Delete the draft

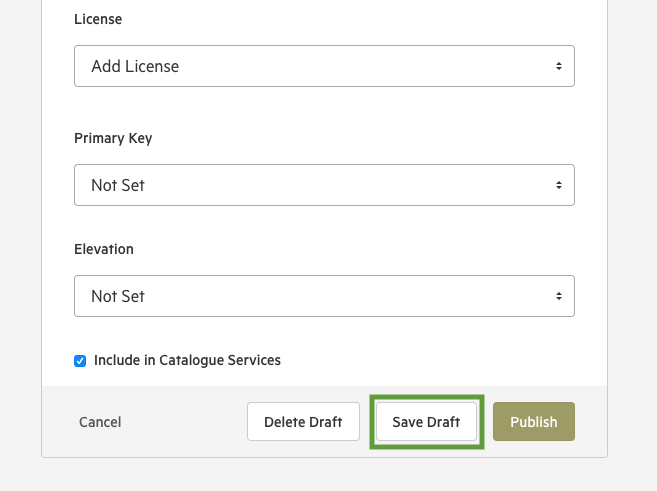[x=303, y=422]
